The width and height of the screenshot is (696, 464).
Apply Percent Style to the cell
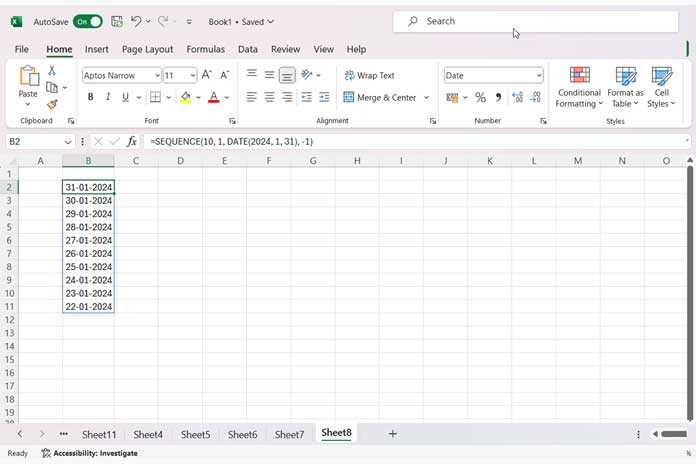point(480,97)
